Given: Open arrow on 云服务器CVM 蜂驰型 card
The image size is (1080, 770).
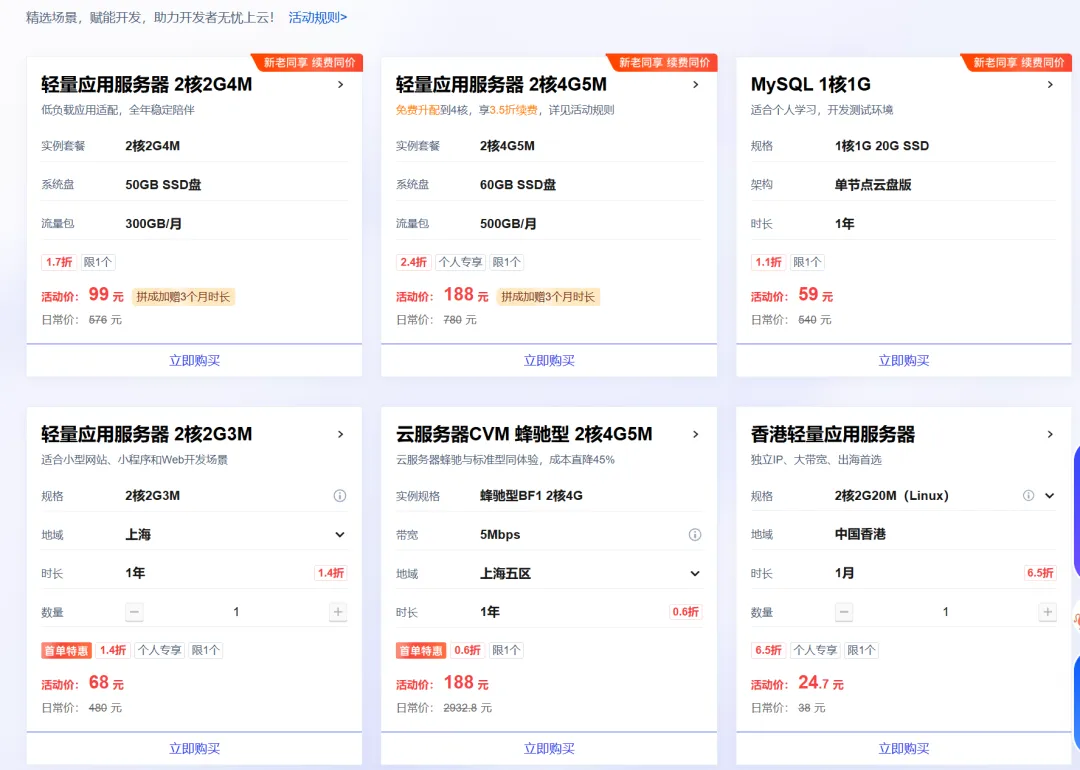Looking at the screenshot, I should click(x=696, y=435).
